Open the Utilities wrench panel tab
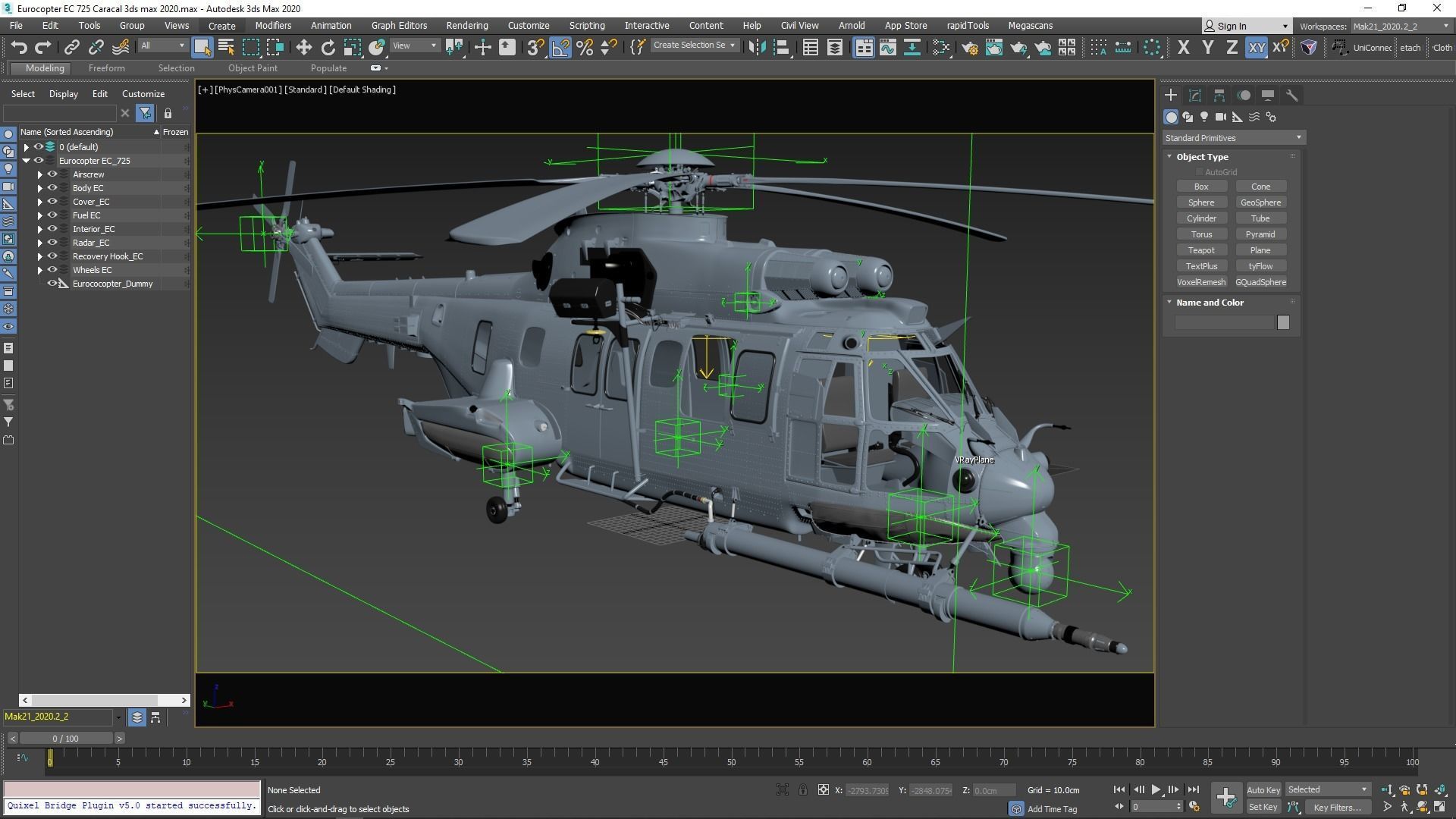1456x819 pixels. 1292,96
